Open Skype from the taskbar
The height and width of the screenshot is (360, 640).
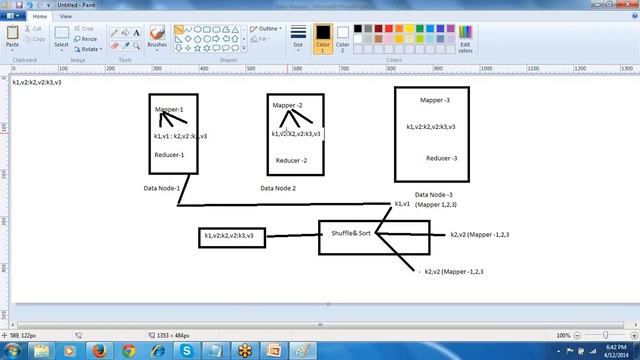[x=187, y=351]
